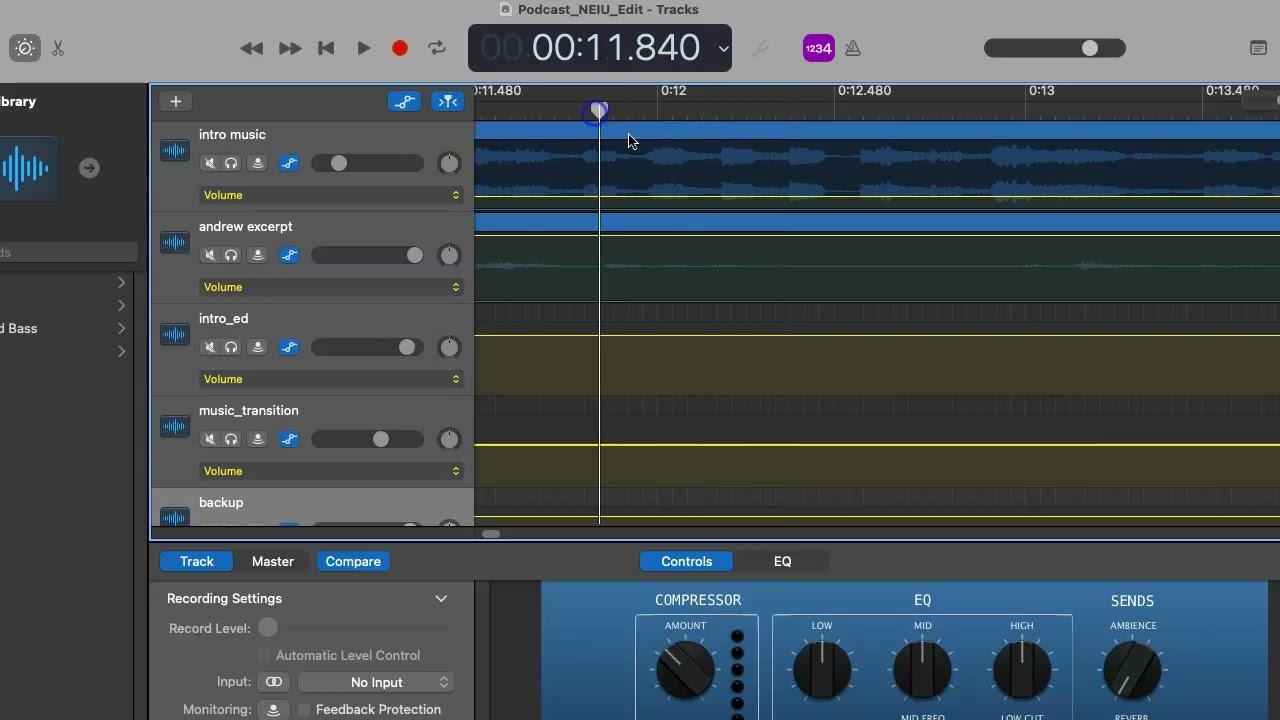Solo the music_transition track
The width and height of the screenshot is (1280, 720).
click(231, 439)
